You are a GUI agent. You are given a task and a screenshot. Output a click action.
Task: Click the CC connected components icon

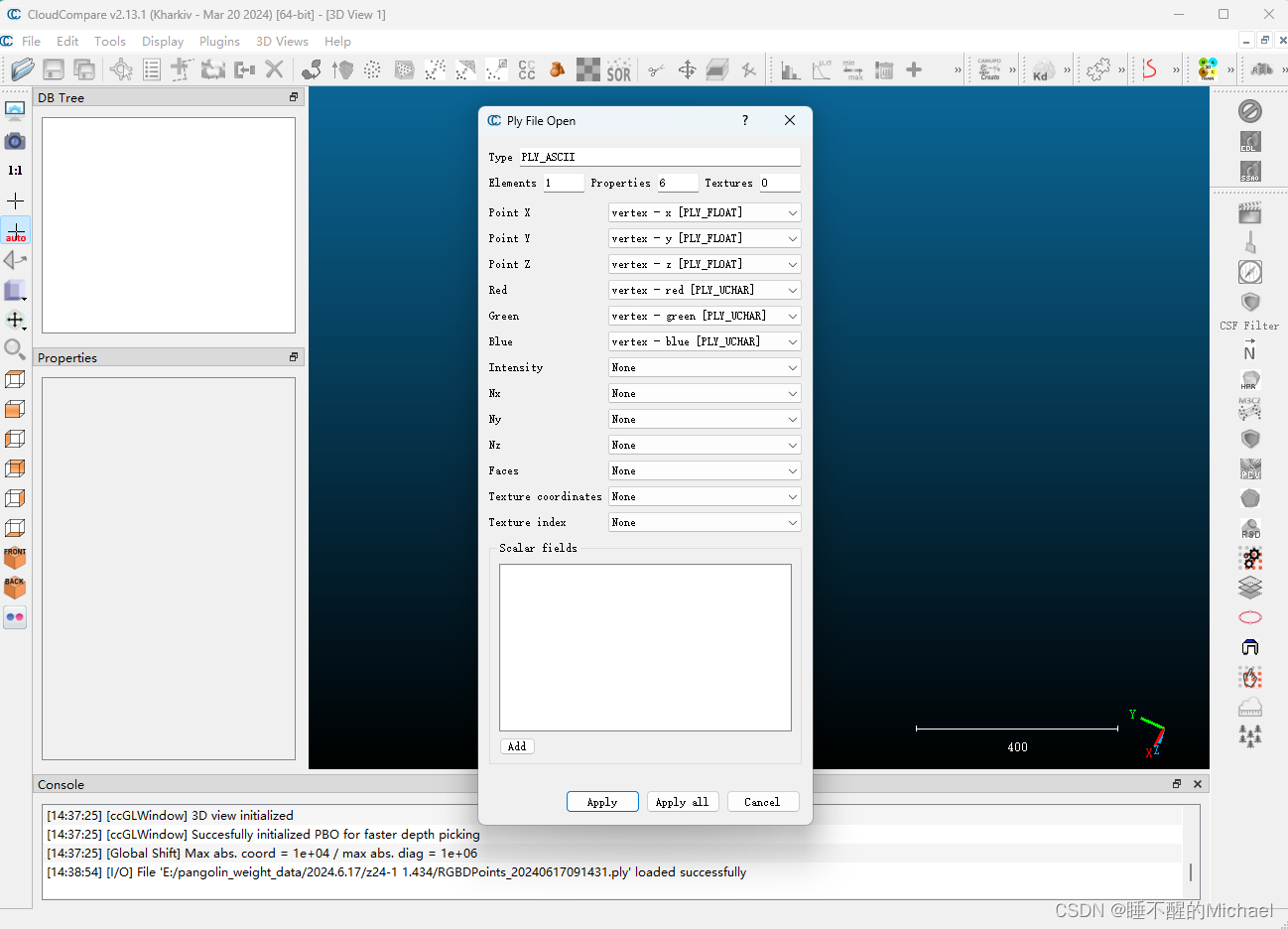[x=527, y=69]
